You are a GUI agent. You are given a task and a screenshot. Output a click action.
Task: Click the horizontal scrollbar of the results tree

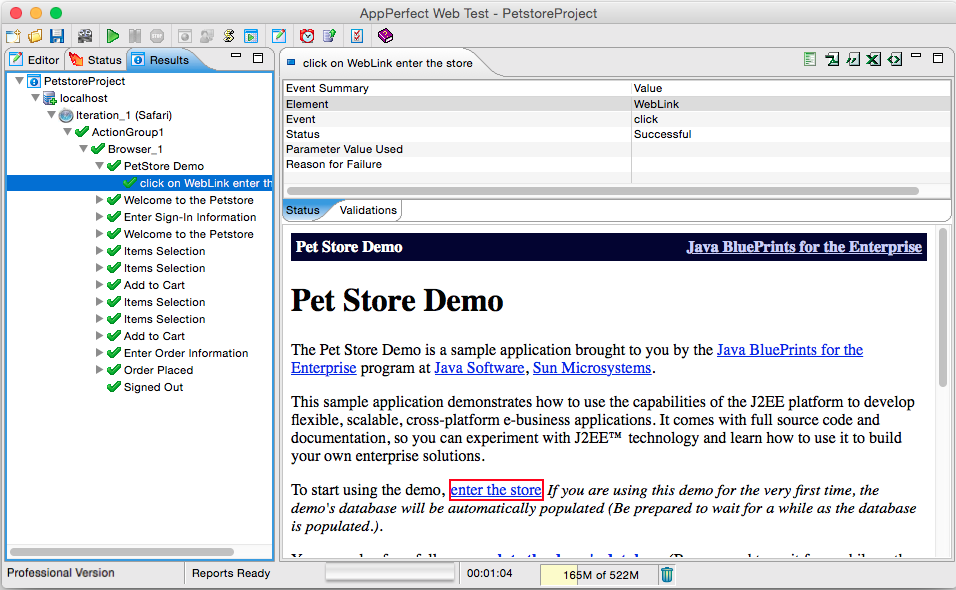tap(122, 552)
